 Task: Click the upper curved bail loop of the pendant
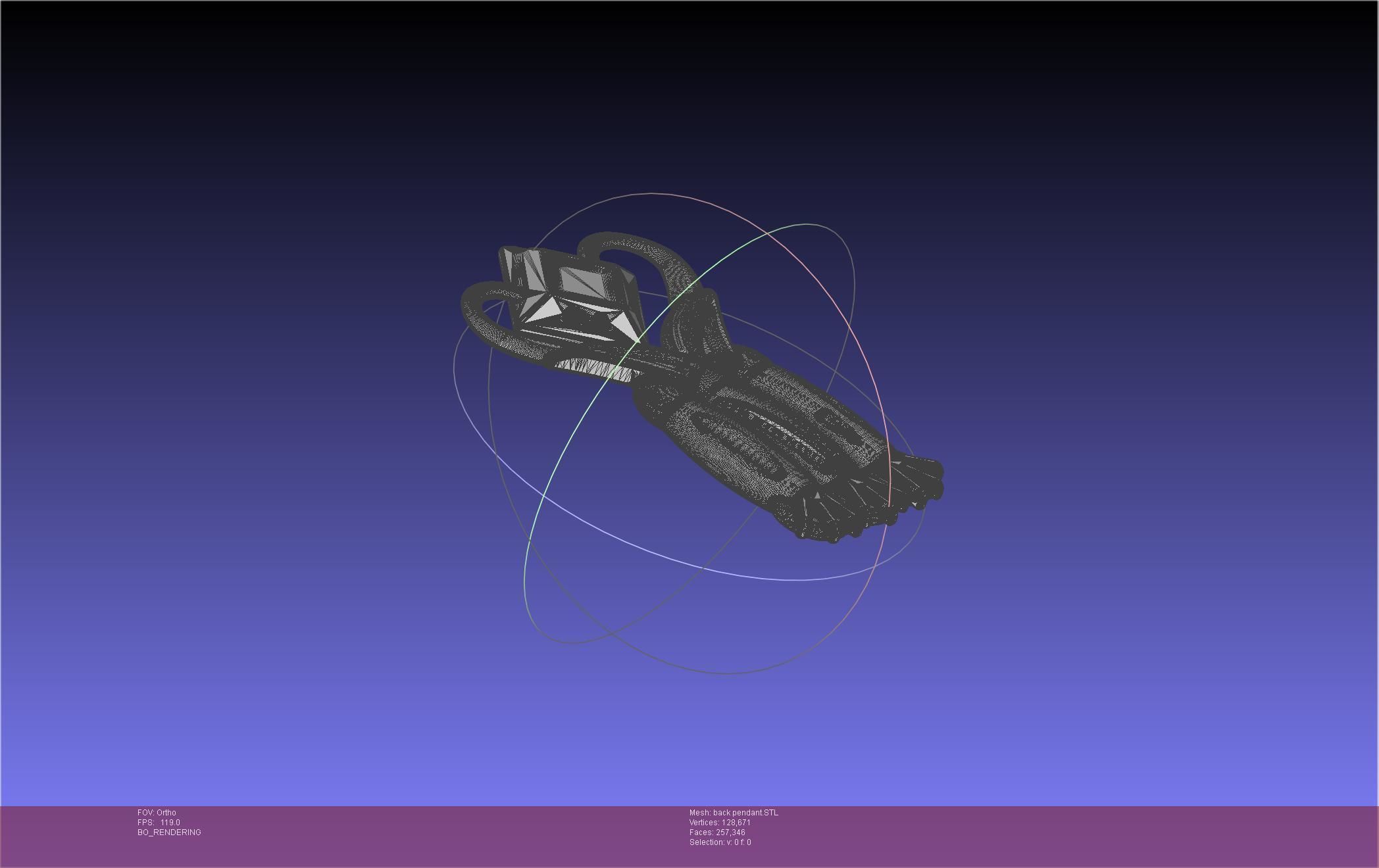[x=632, y=243]
